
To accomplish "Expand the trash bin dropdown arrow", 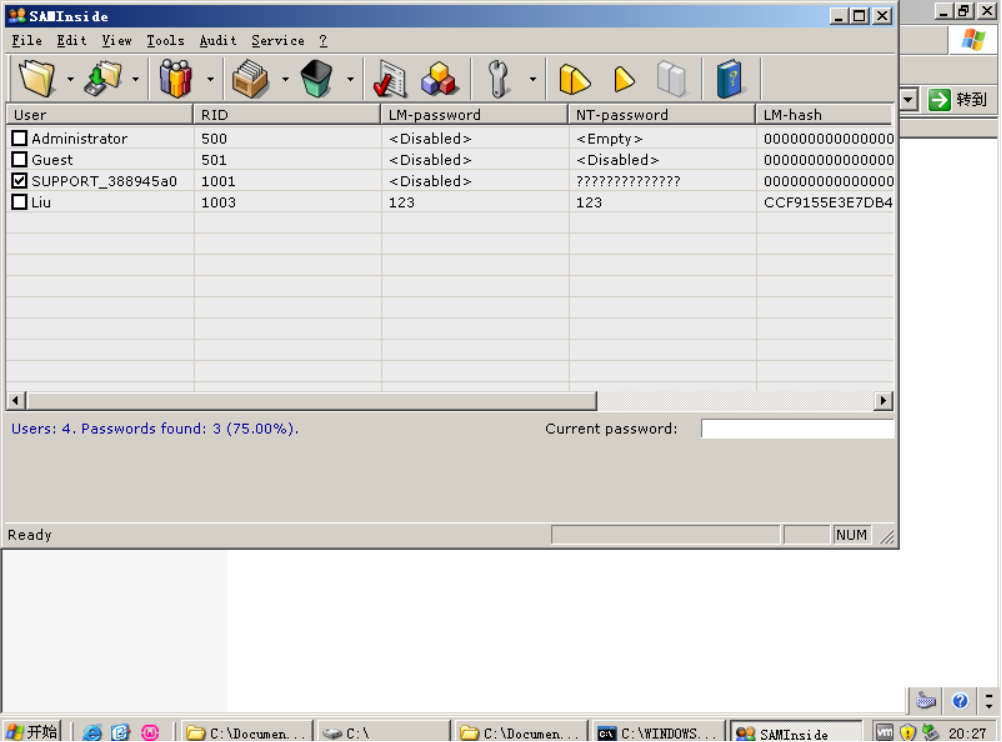I will click(x=350, y=79).
